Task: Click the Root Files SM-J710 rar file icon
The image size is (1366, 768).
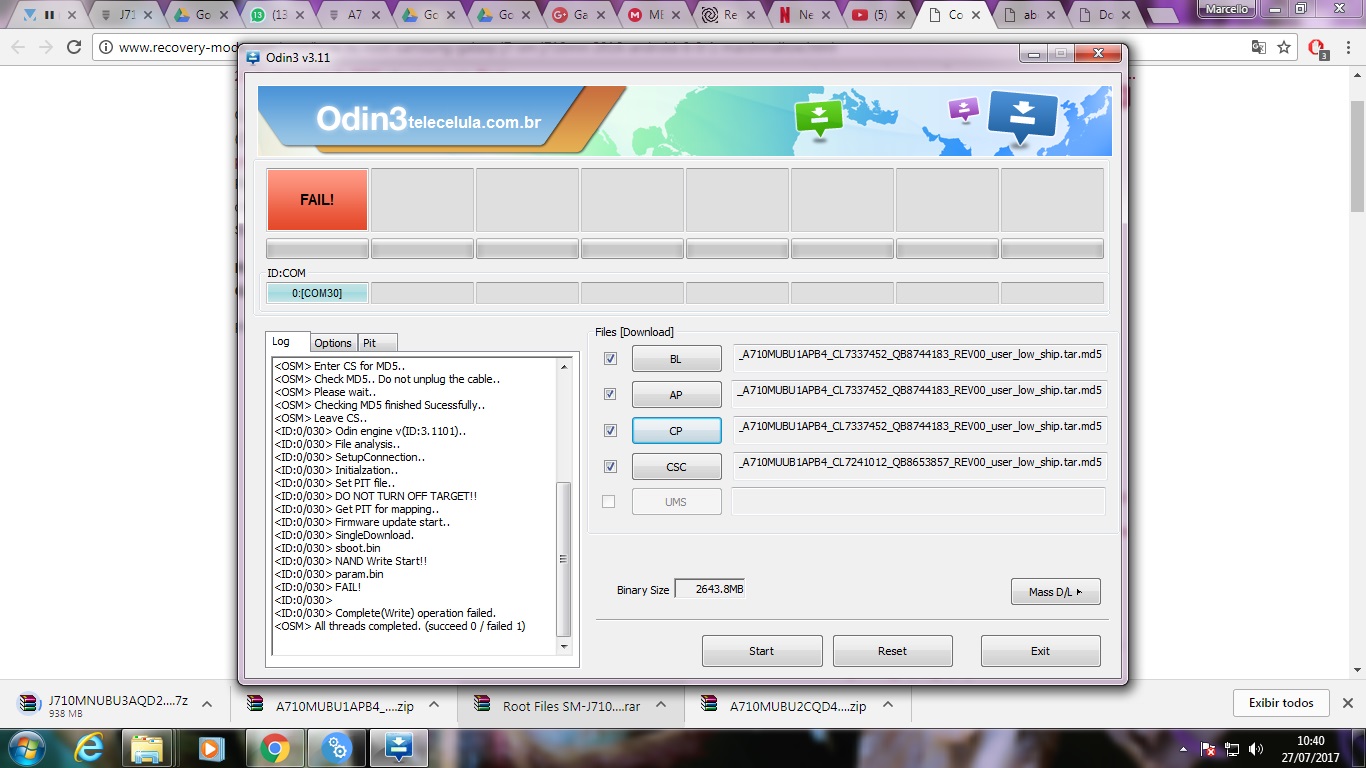Action: [x=483, y=704]
